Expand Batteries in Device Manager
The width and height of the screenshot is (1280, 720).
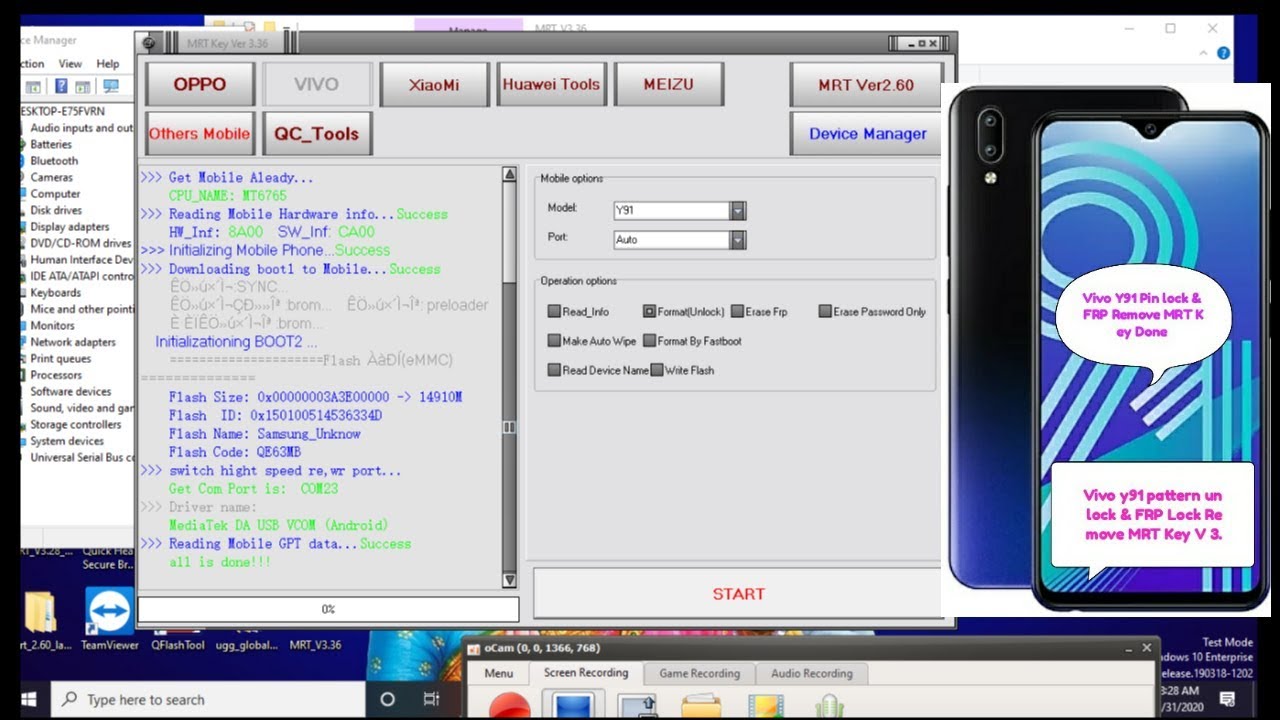coord(51,144)
